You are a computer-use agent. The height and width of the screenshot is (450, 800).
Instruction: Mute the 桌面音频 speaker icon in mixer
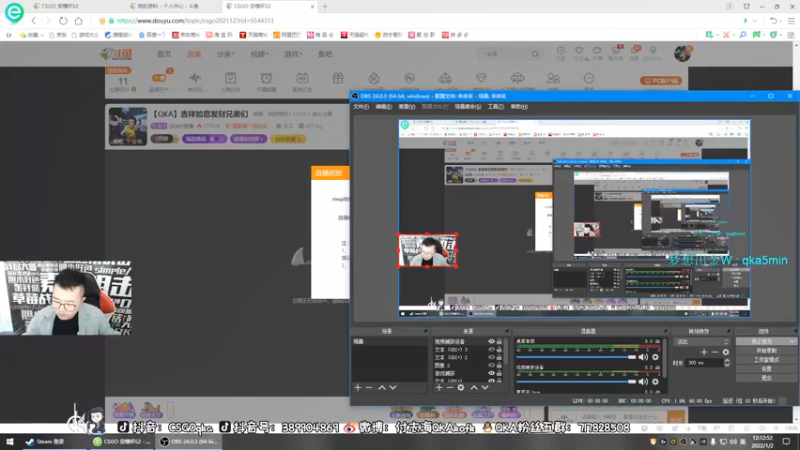[x=643, y=357]
